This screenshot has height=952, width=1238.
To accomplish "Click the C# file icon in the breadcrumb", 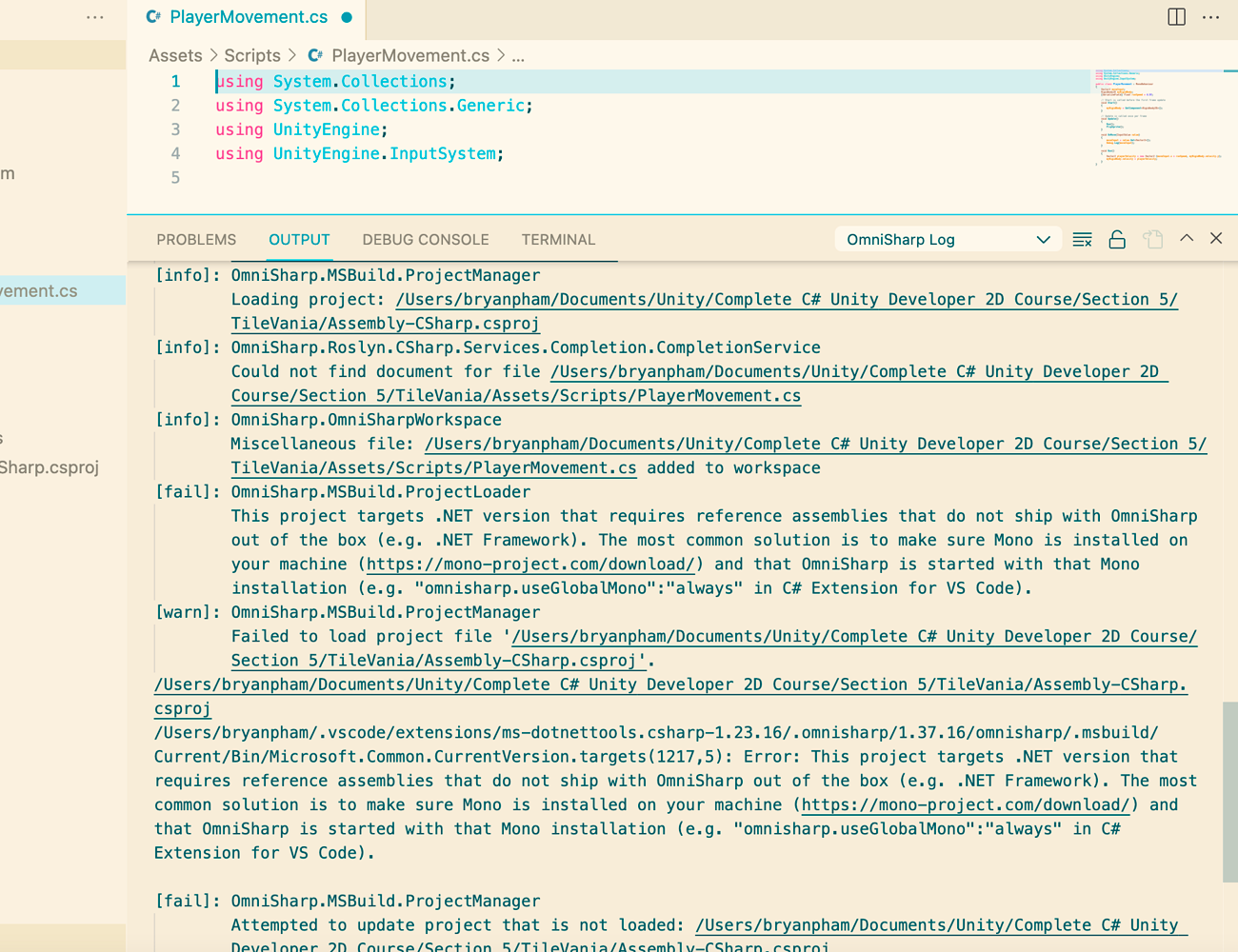I will coord(314,55).
